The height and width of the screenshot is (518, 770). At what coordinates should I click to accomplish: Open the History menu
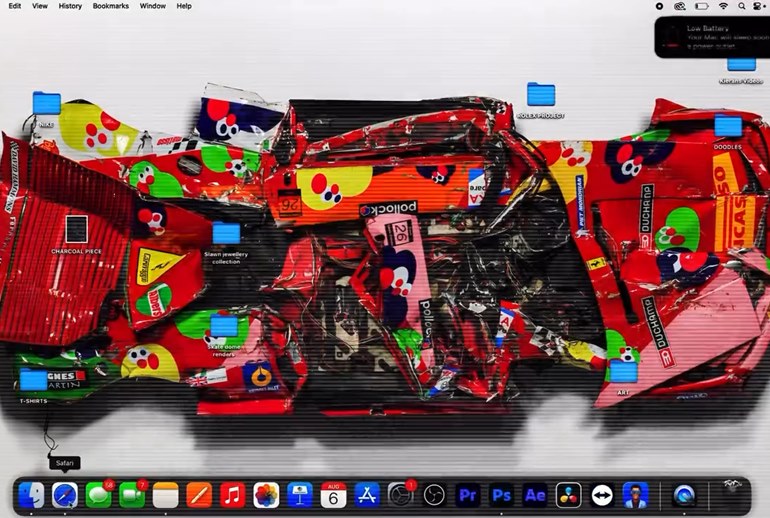tap(70, 6)
